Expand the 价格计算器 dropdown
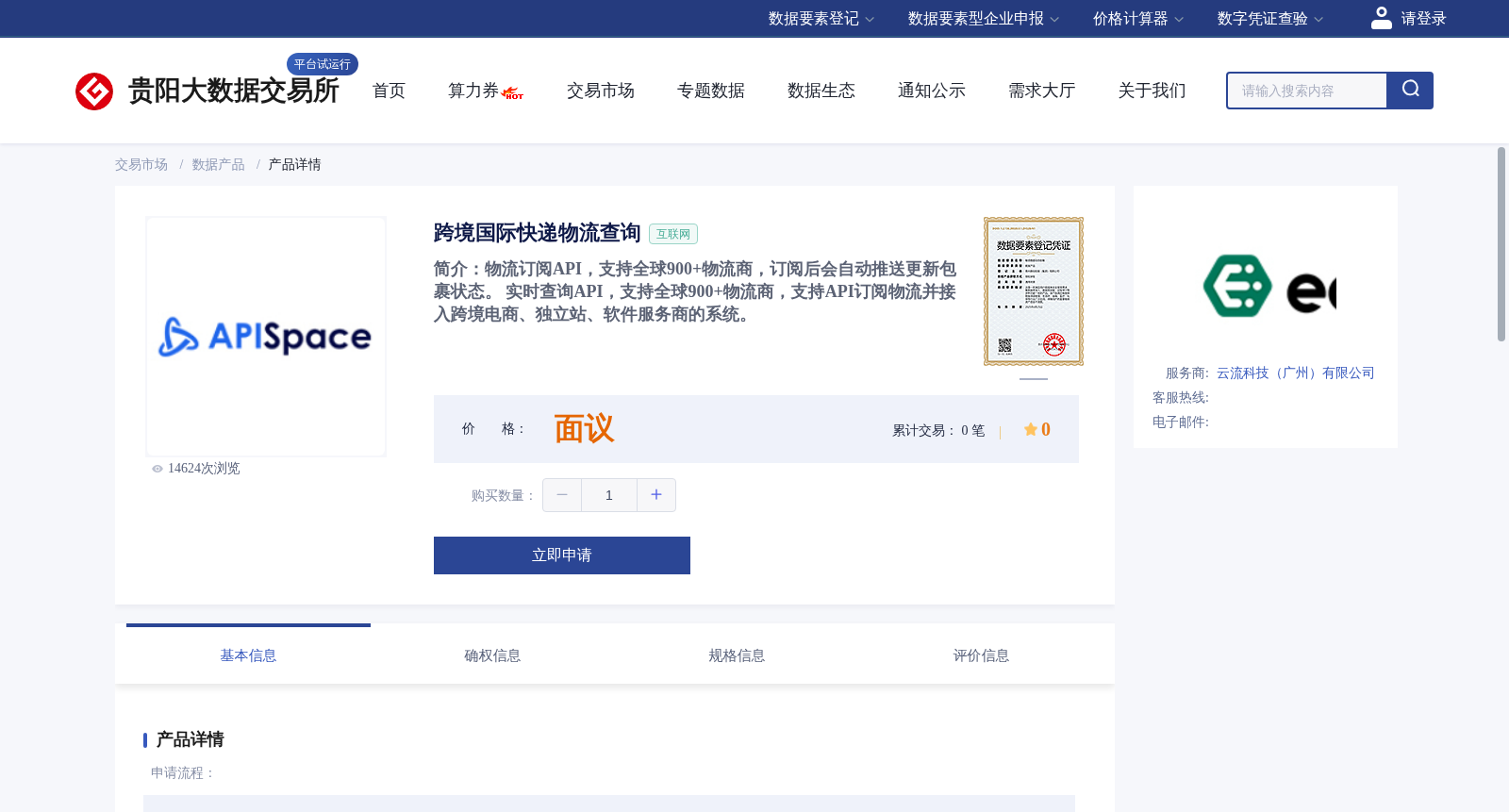Screen dimensions: 1509x812 click(x=1138, y=19)
